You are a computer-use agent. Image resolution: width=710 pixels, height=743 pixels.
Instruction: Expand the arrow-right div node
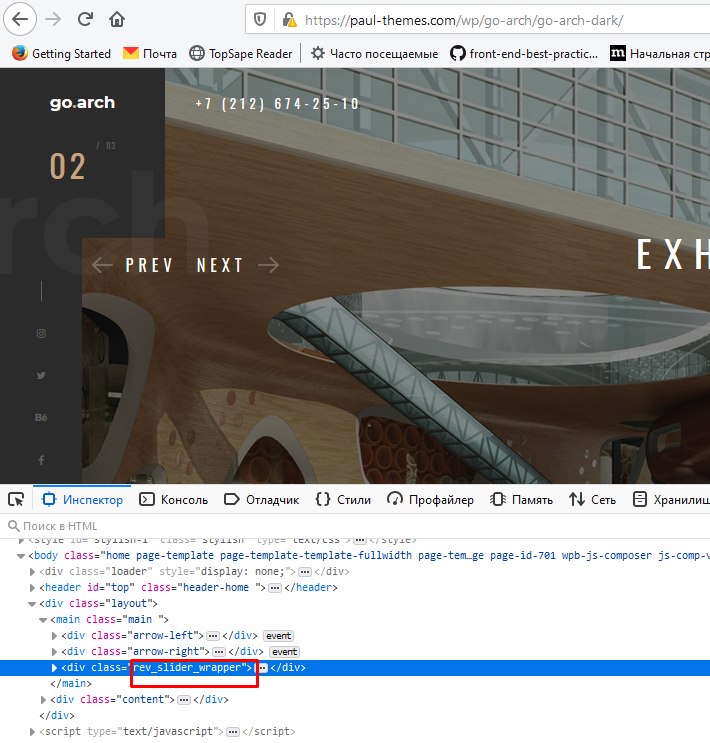[x=54, y=652]
